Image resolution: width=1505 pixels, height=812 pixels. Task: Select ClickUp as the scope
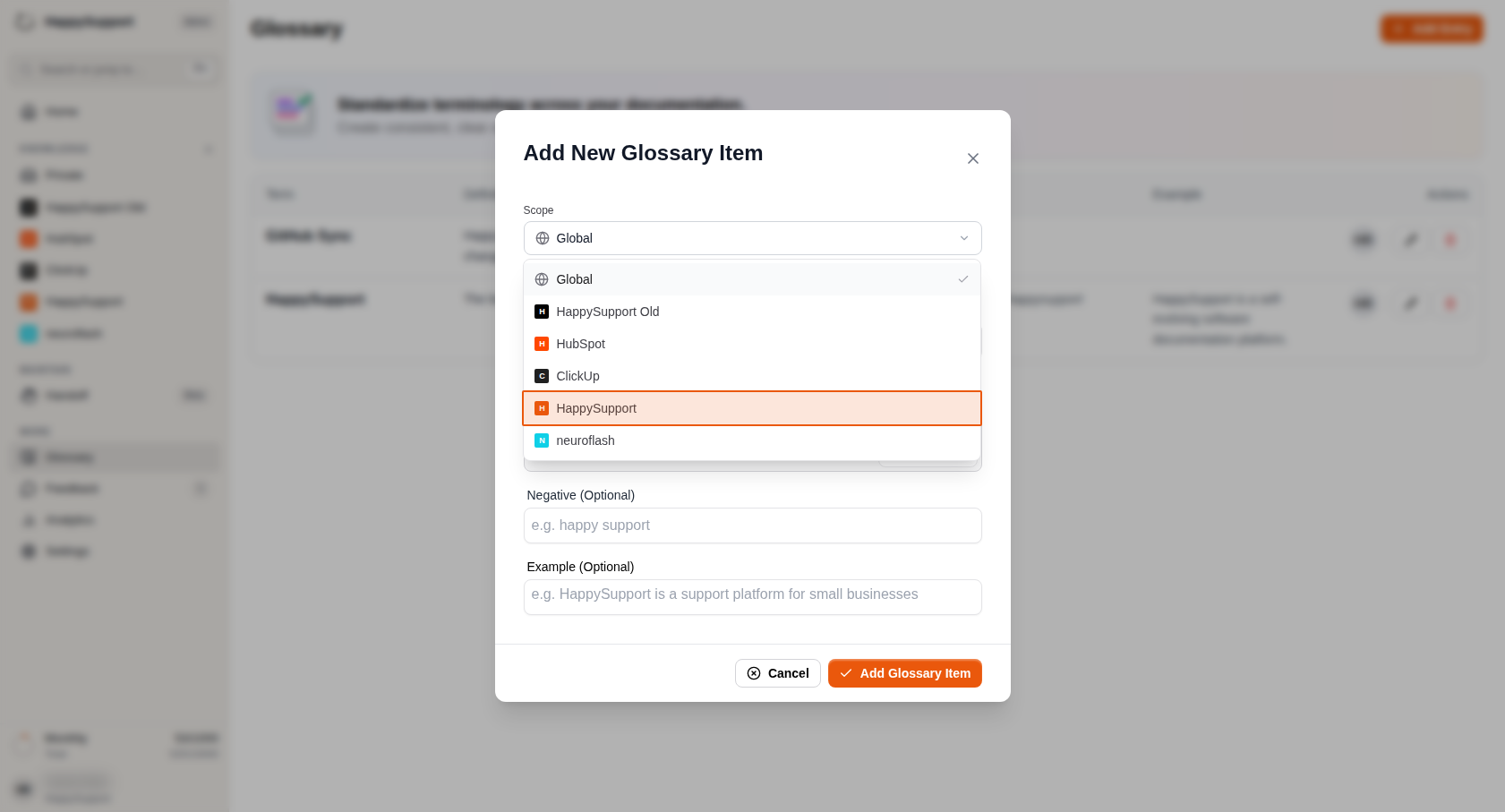(x=752, y=376)
